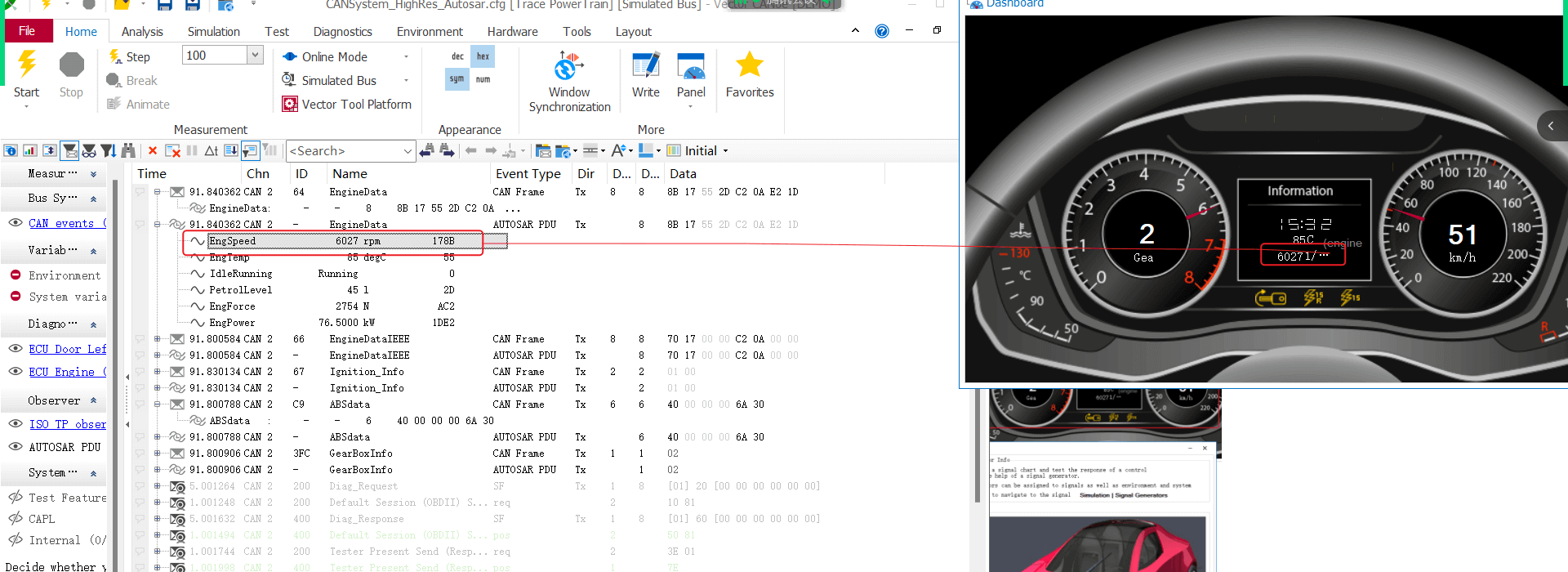This screenshot has width=1568, height=572.
Task: Click the Write window icon
Action: click(646, 66)
